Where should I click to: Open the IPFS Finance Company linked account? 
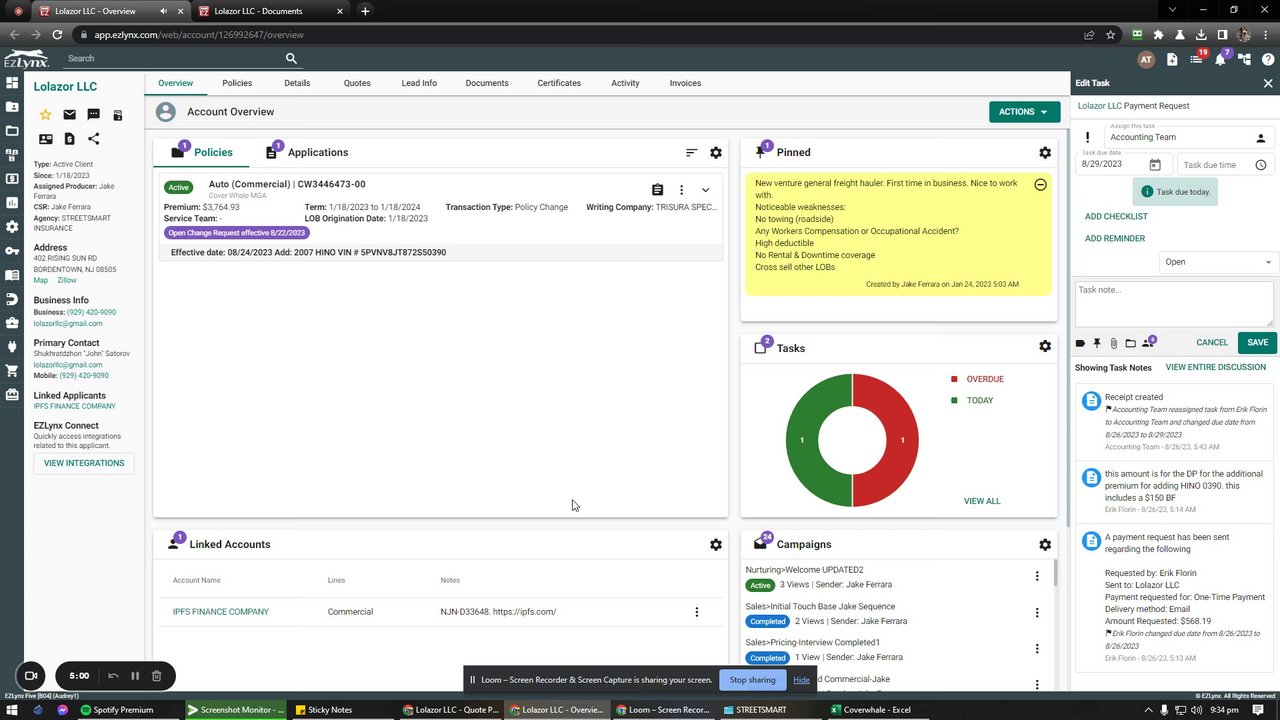point(221,612)
